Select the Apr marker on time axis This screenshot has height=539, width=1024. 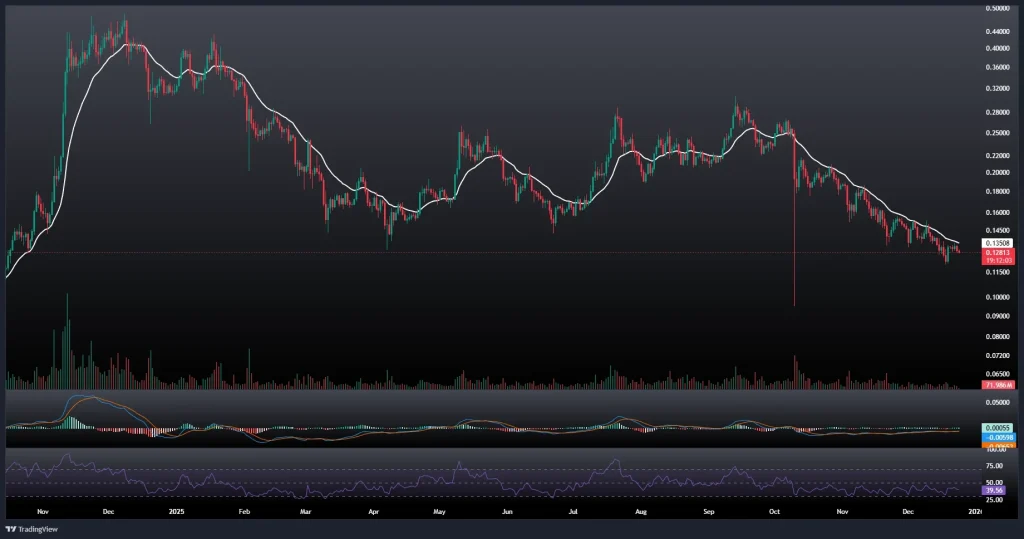pos(375,509)
